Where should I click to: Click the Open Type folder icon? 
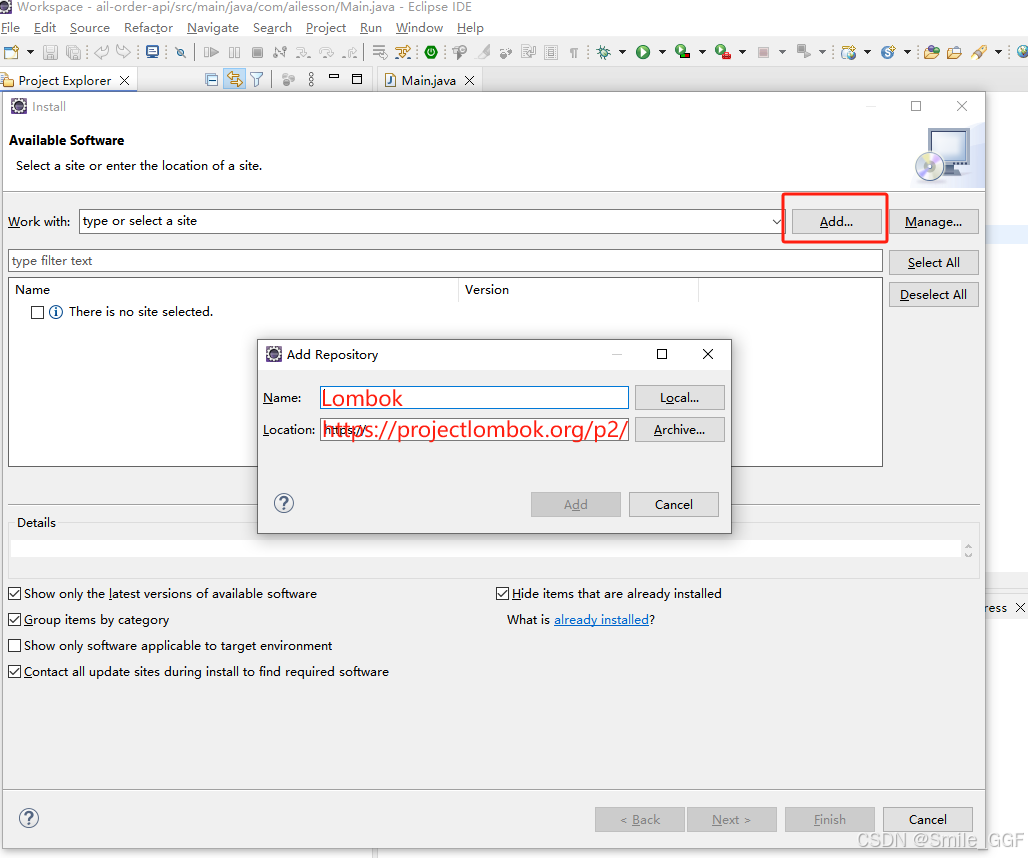point(932,52)
